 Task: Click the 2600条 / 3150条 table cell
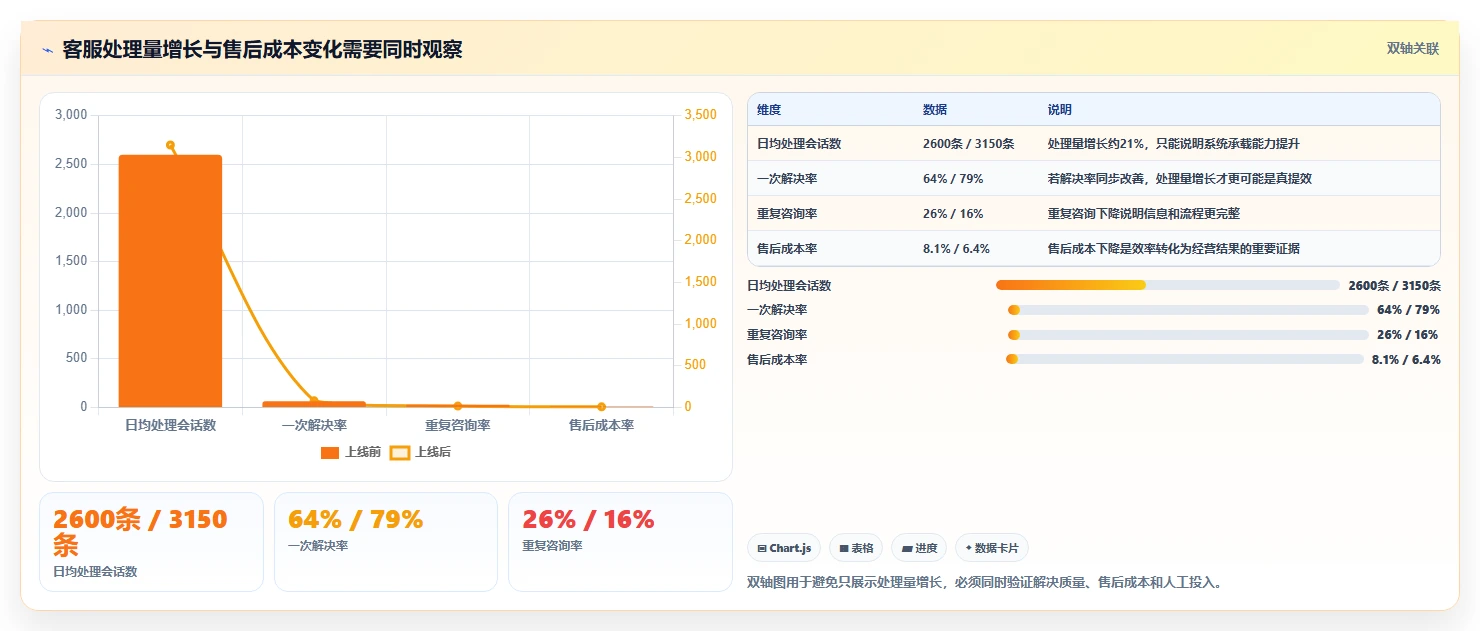pos(968,144)
